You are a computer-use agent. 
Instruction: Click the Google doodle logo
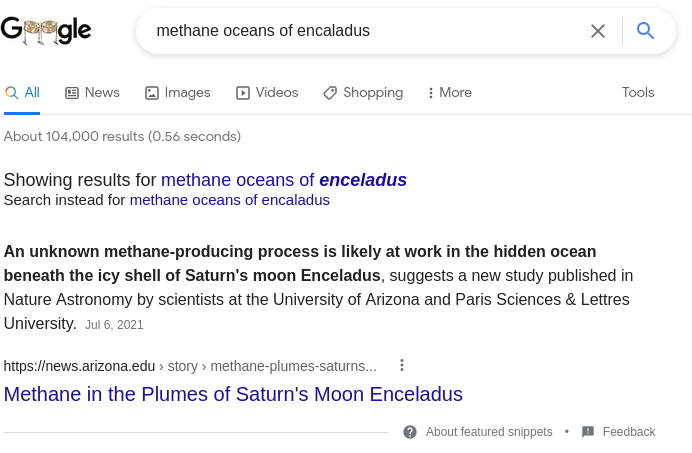[46, 31]
